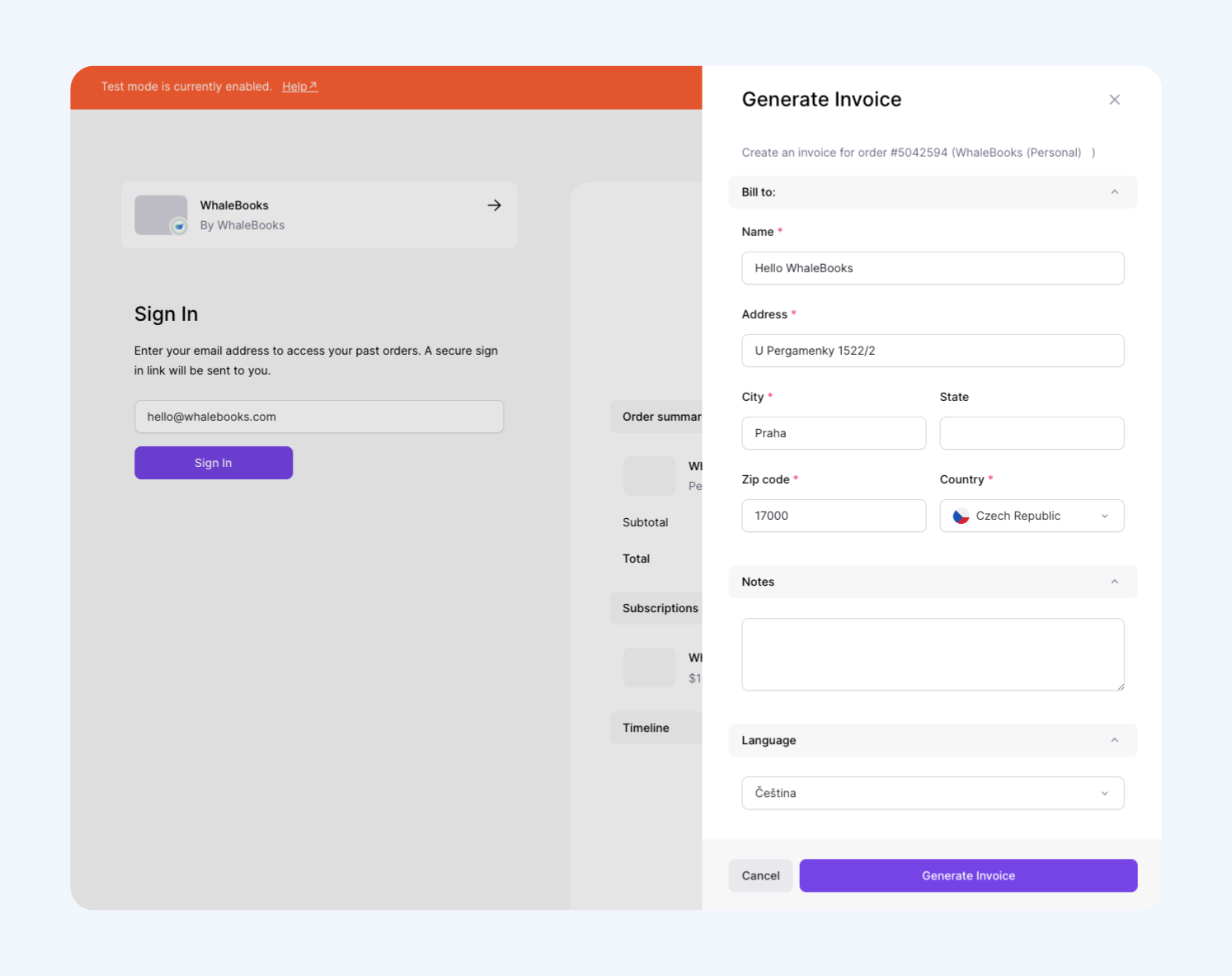Open the Country dropdown
Image resolution: width=1232 pixels, height=976 pixels.
click(1032, 516)
